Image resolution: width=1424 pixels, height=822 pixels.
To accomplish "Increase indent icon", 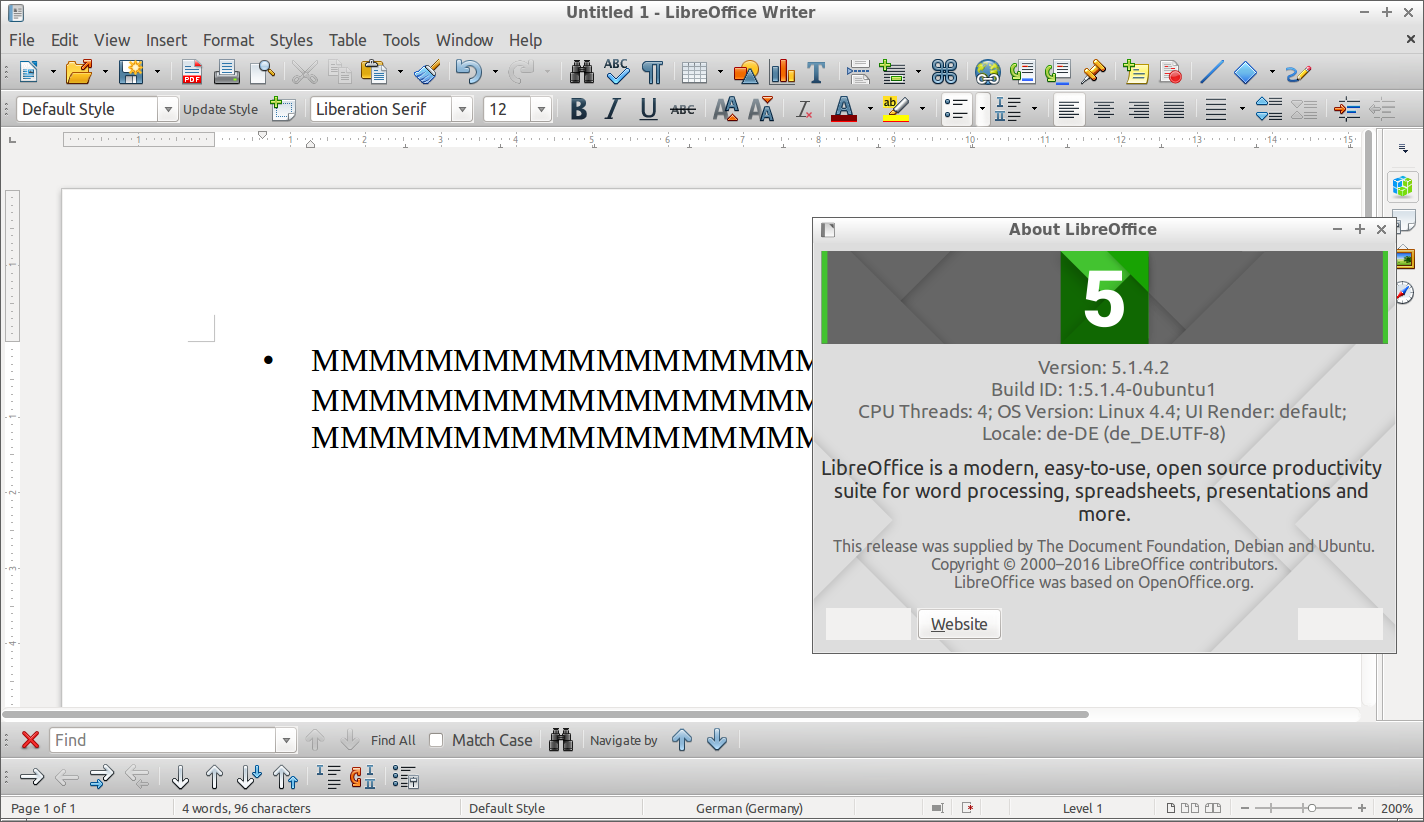I will (x=1347, y=109).
